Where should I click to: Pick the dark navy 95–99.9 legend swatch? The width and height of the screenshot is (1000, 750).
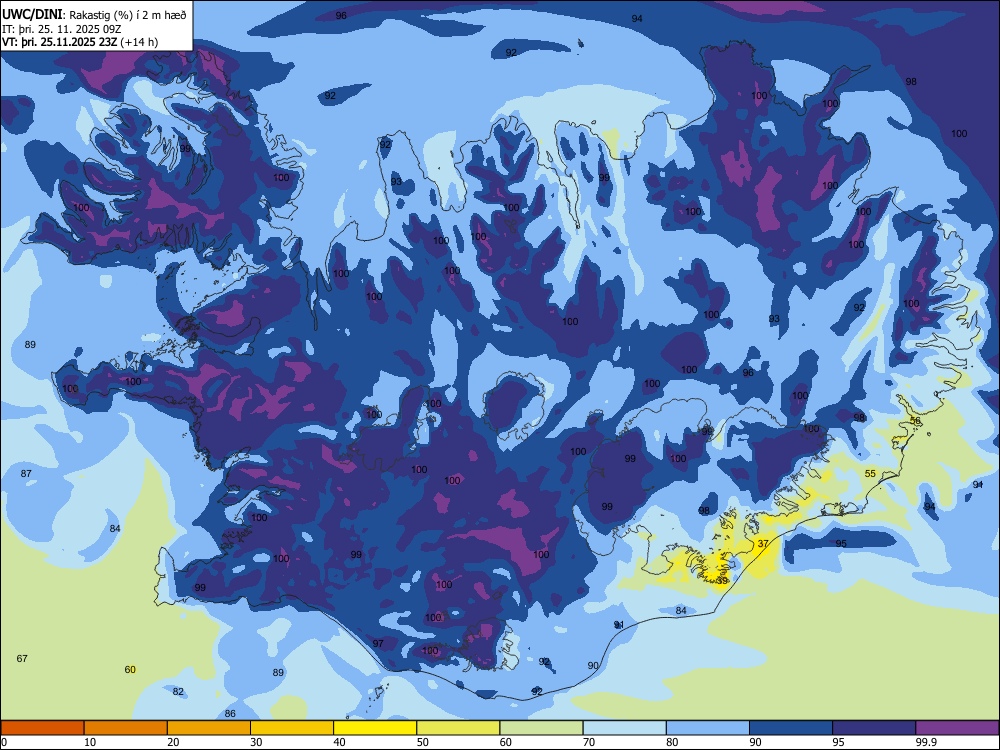[x=874, y=728]
